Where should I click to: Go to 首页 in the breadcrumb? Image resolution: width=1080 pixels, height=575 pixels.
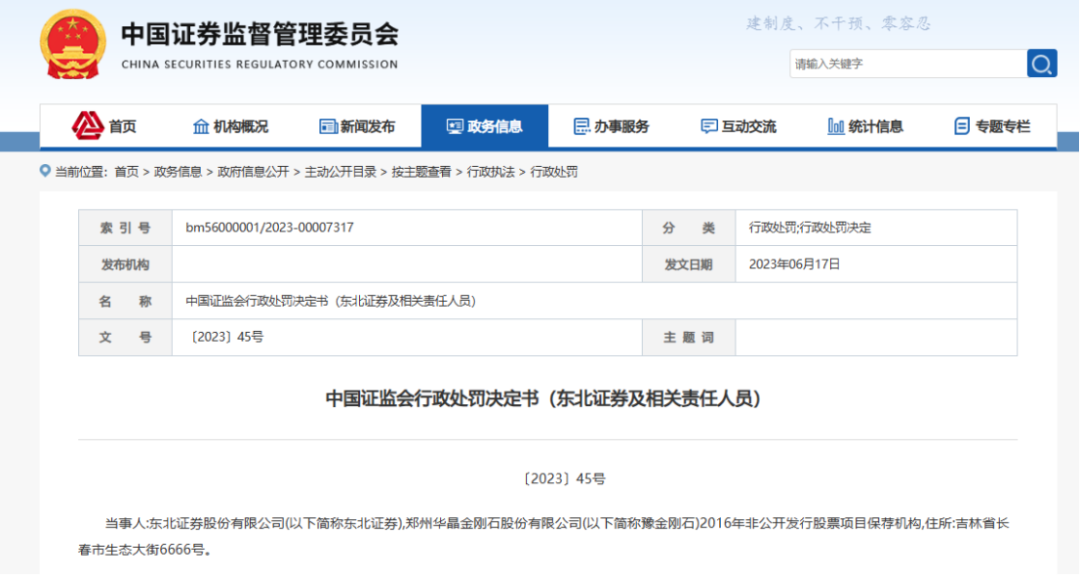[126, 172]
